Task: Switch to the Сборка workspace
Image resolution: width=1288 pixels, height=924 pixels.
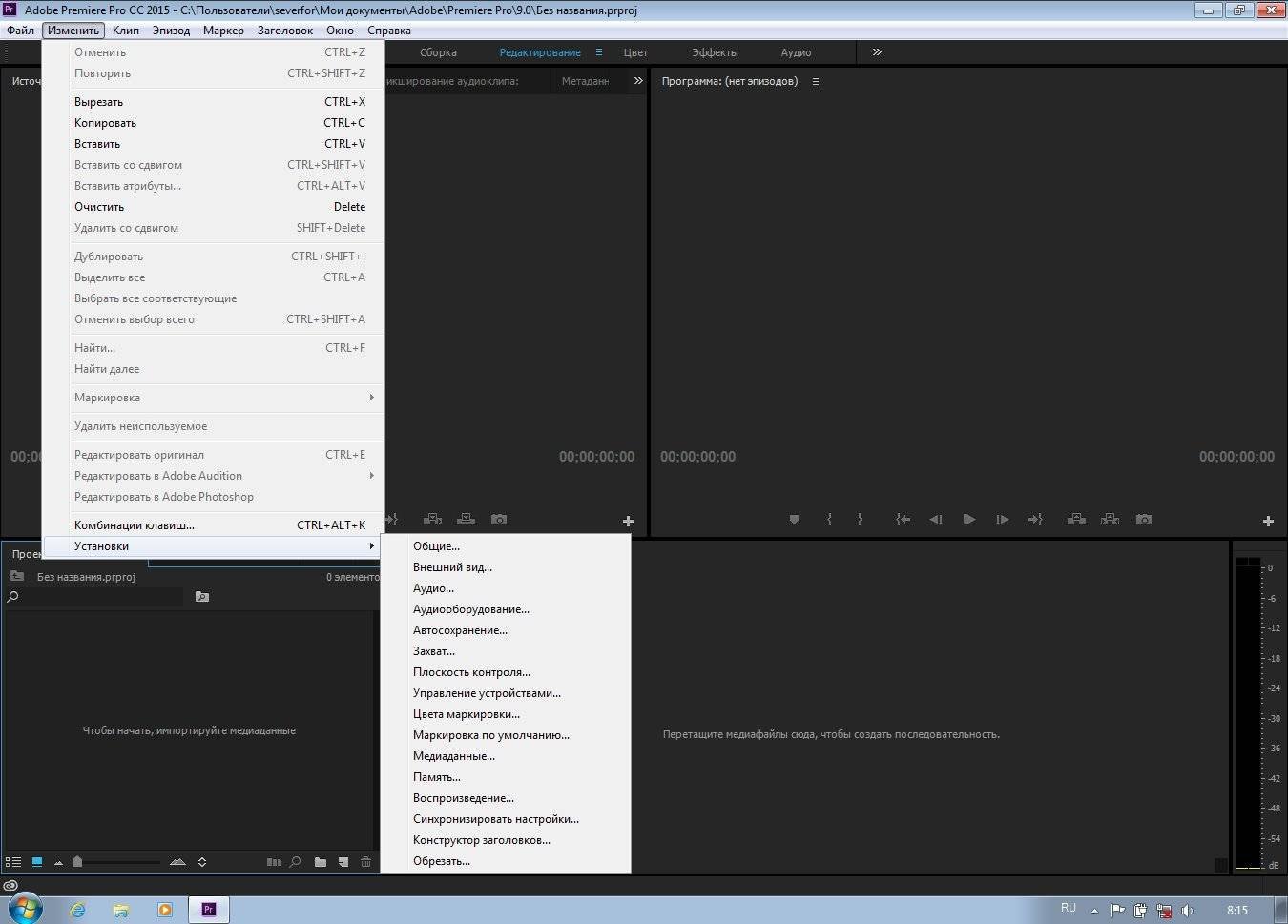Action: pyautogui.click(x=438, y=52)
